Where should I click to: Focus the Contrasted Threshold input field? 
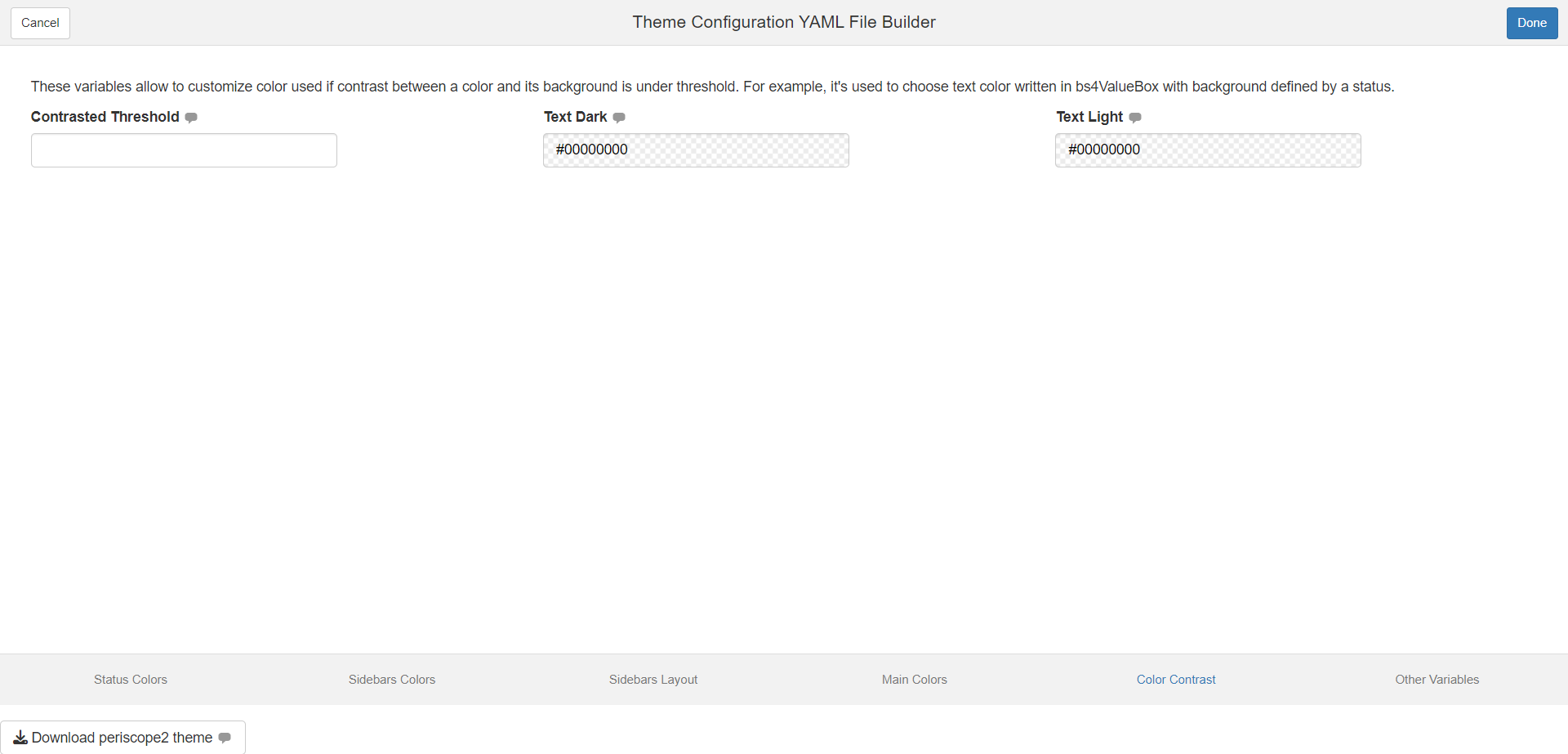tap(184, 150)
